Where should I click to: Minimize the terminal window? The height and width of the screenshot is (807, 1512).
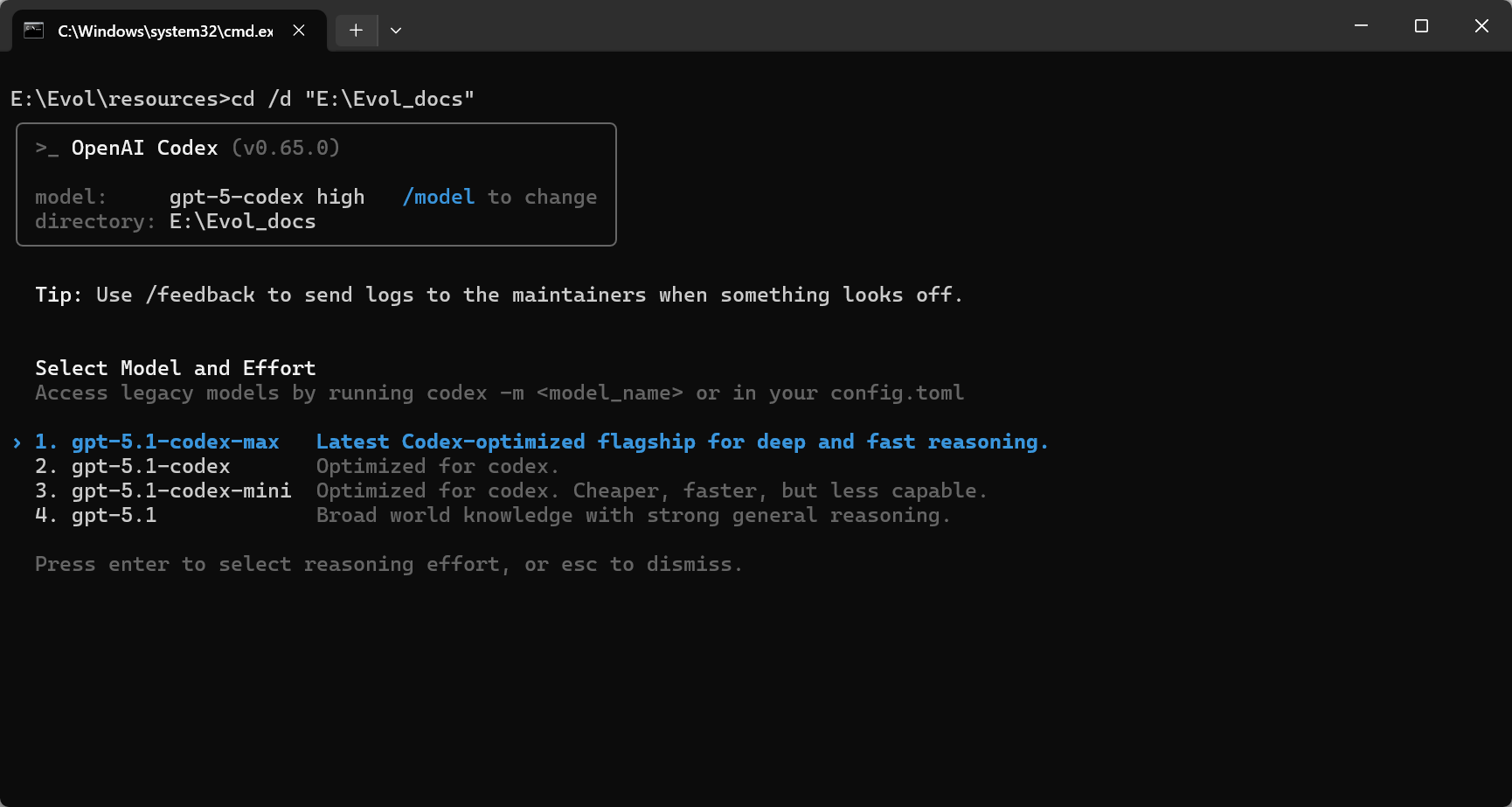click(1361, 26)
